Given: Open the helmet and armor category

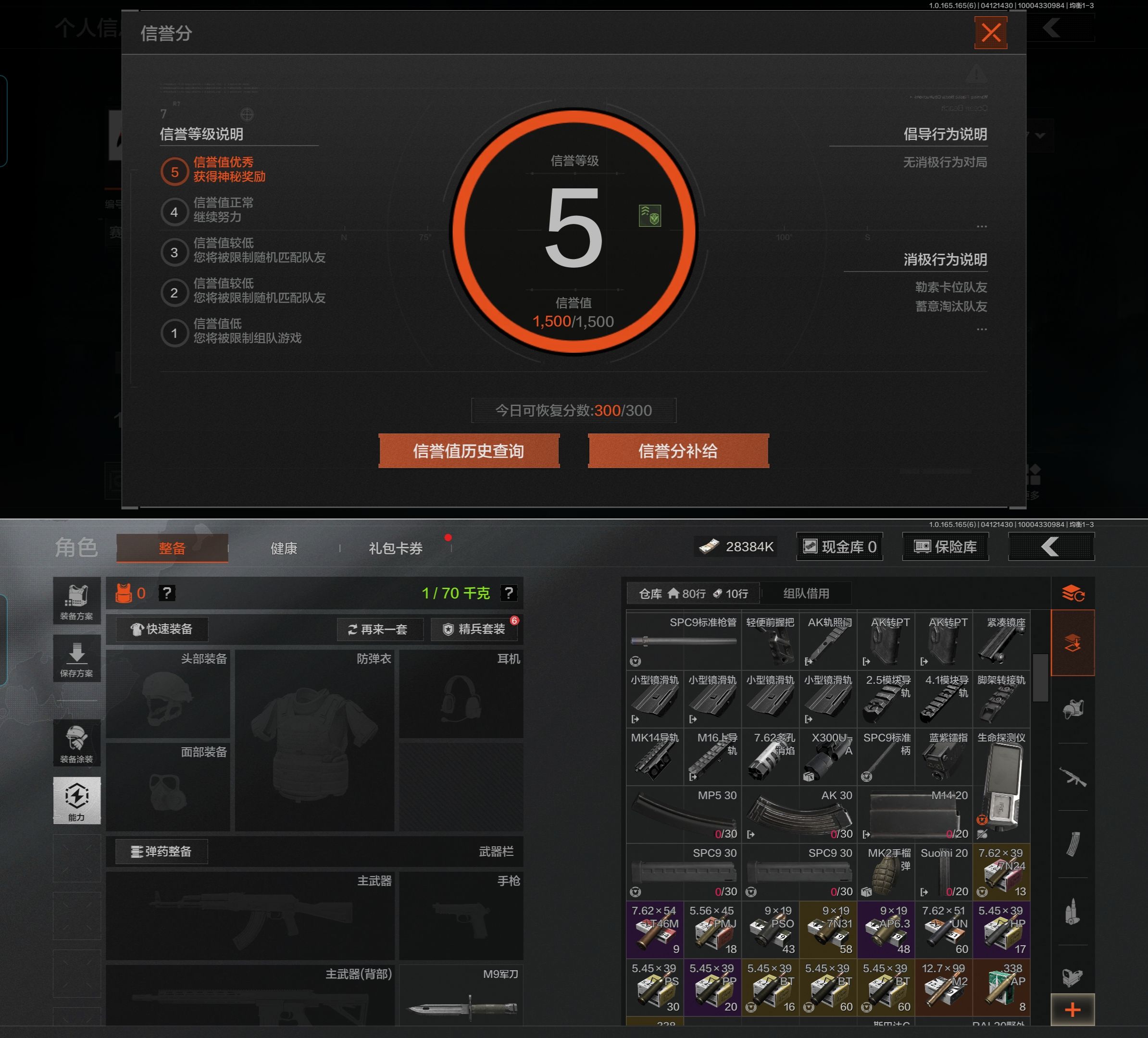Looking at the screenshot, I should (x=1072, y=709).
